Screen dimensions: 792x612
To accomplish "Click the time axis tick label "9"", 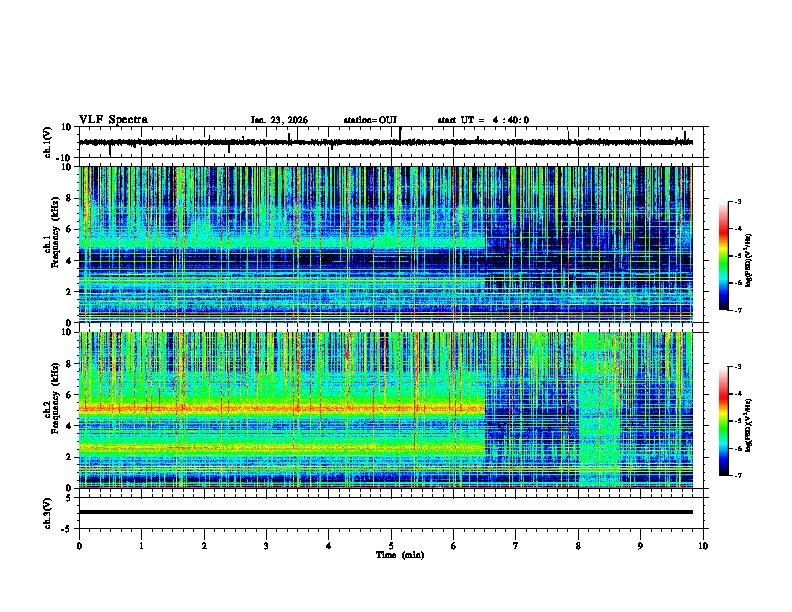I will tap(640, 546).
